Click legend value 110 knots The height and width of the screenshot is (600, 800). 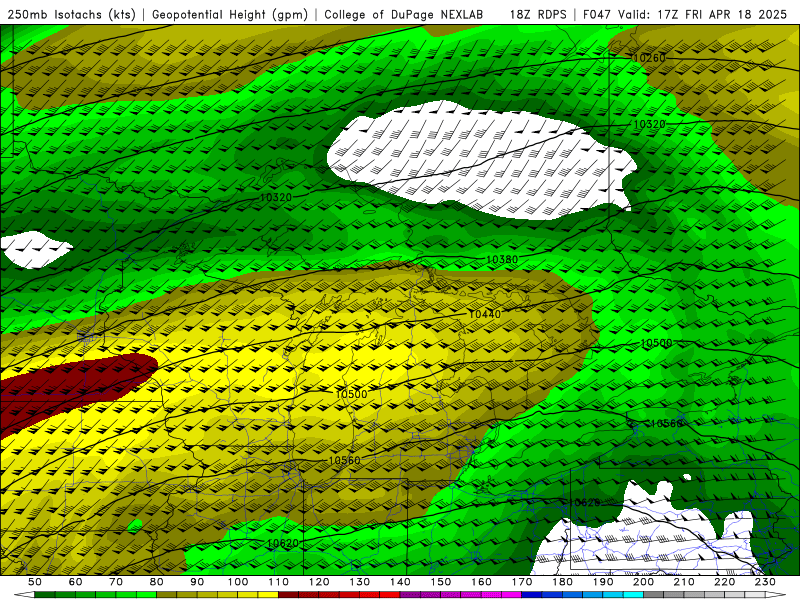click(x=279, y=582)
